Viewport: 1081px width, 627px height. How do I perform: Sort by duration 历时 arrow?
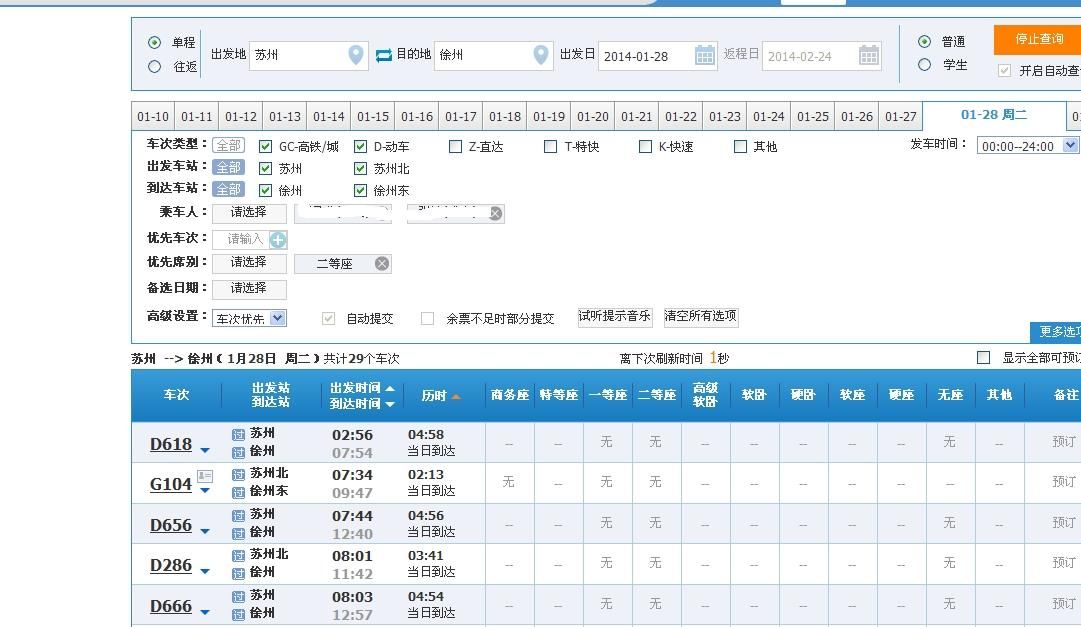(456, 396)
